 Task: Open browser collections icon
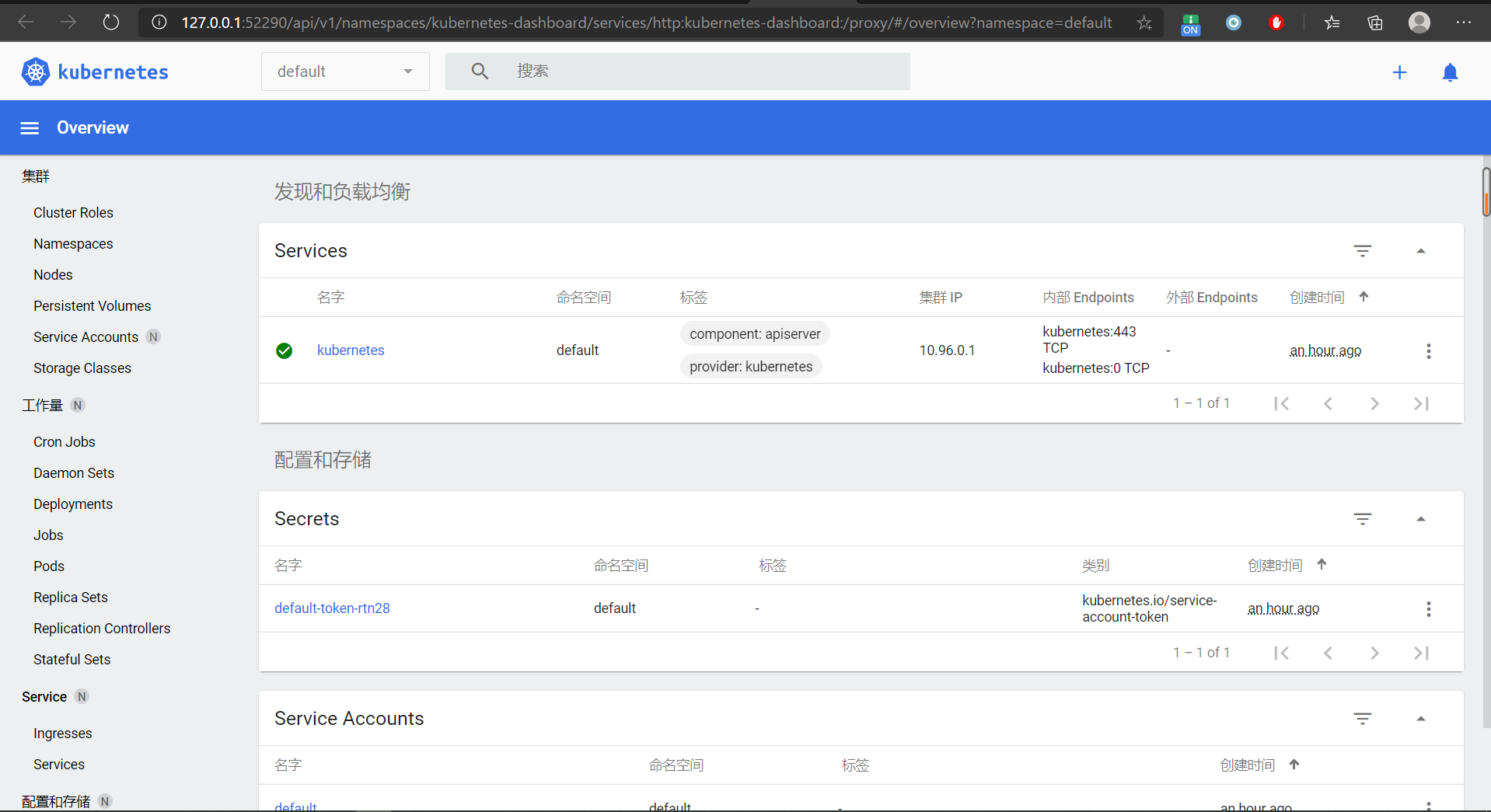click(x=1375, y=23)
